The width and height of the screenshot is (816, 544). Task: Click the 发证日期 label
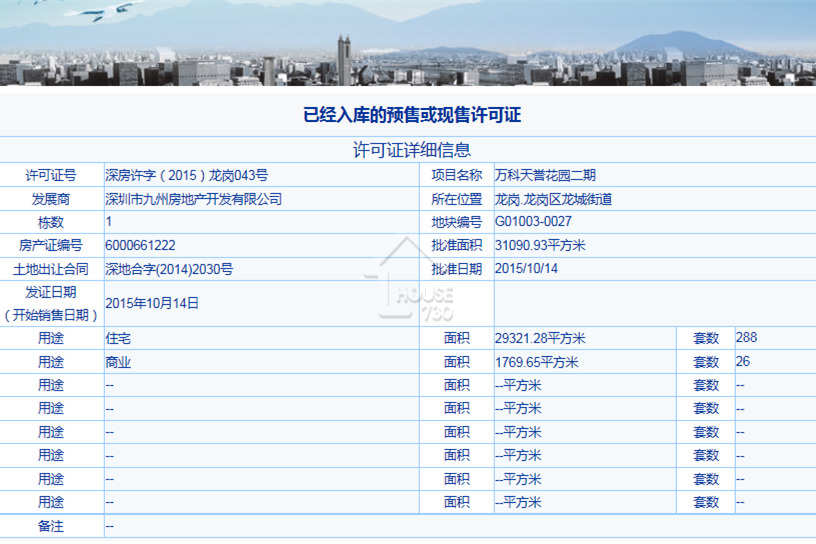click(x=51, y=292)
